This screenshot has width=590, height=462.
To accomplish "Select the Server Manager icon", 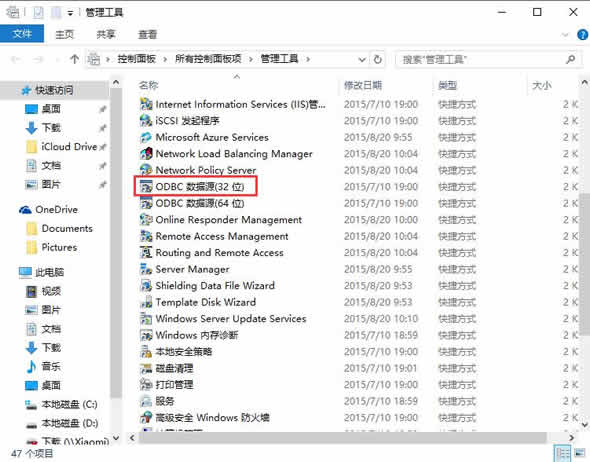I will [x=146, y=269].
